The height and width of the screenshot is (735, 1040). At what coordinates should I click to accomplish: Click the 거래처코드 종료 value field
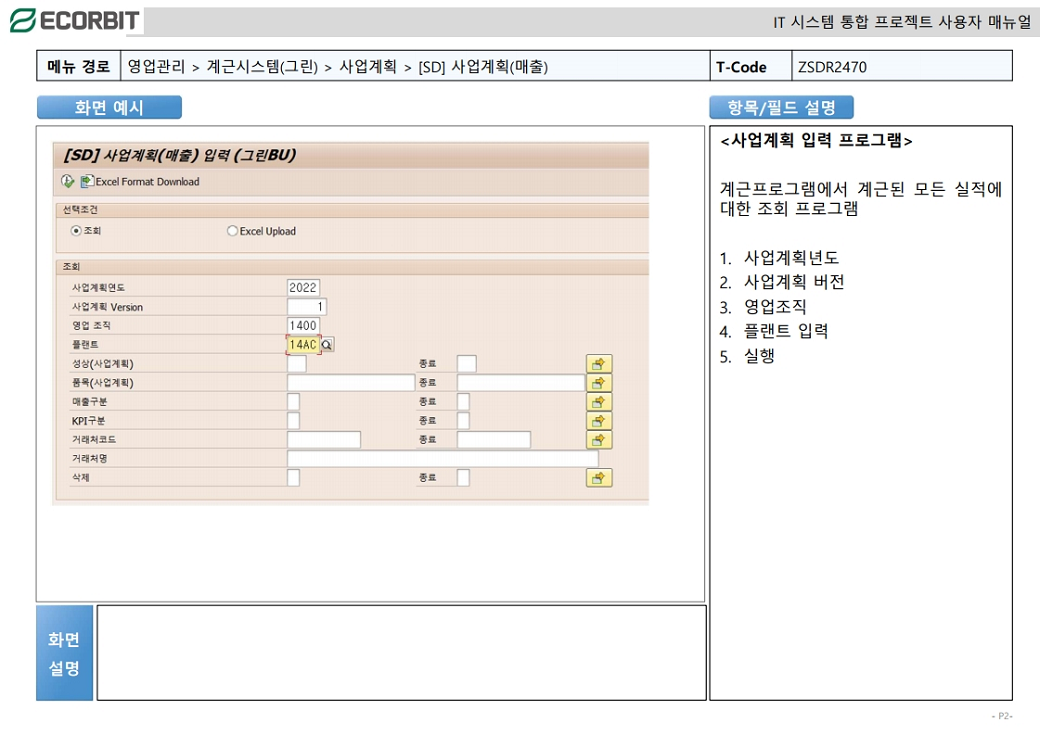[493, 440]
